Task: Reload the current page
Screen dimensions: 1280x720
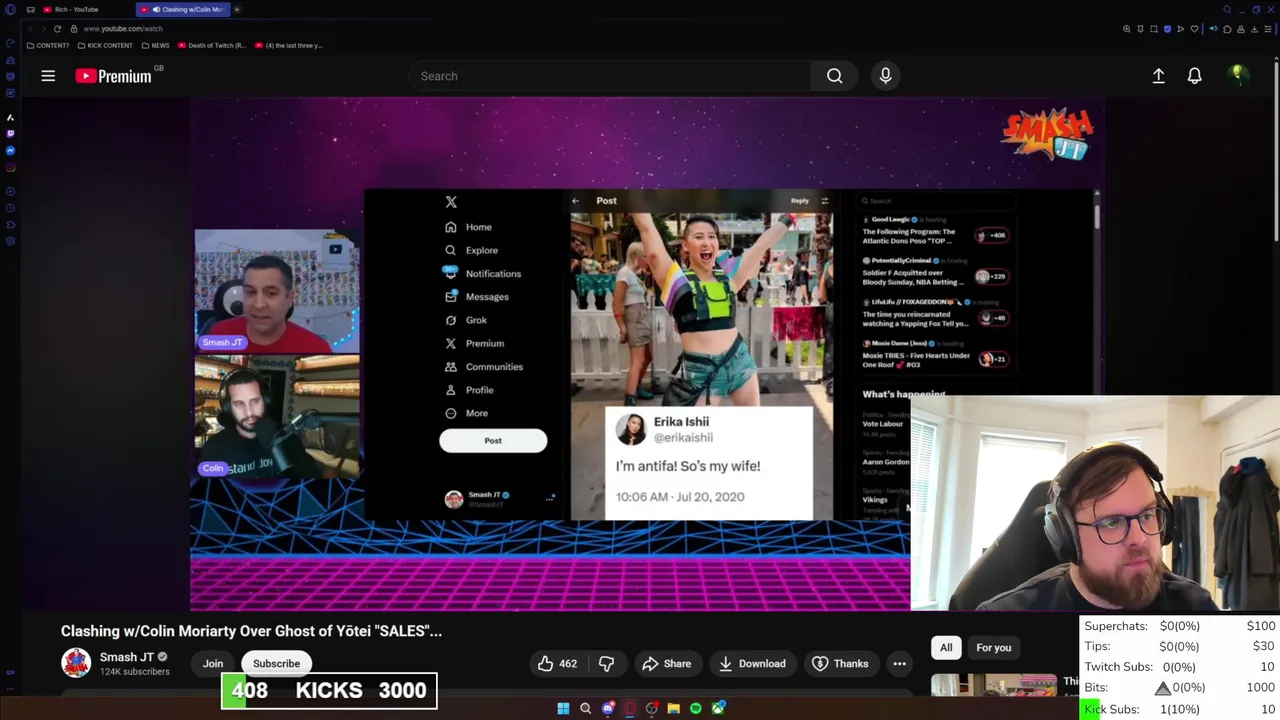Action: point(57,29)
